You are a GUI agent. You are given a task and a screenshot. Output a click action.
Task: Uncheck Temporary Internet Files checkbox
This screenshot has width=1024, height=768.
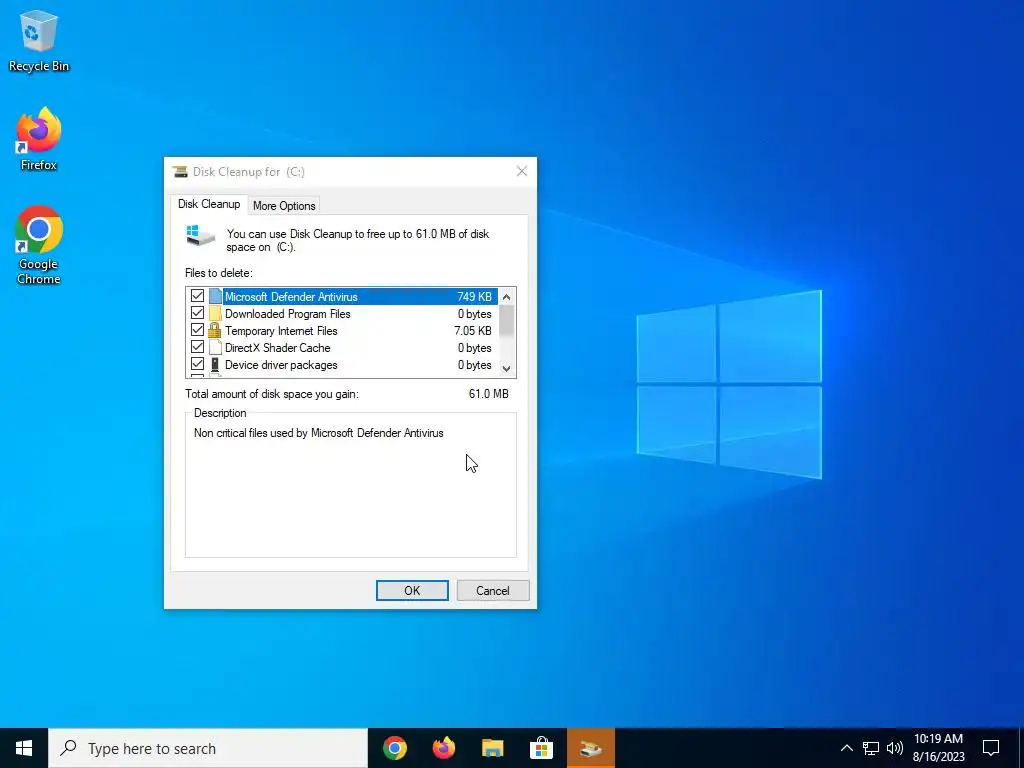tap(197, 330)
